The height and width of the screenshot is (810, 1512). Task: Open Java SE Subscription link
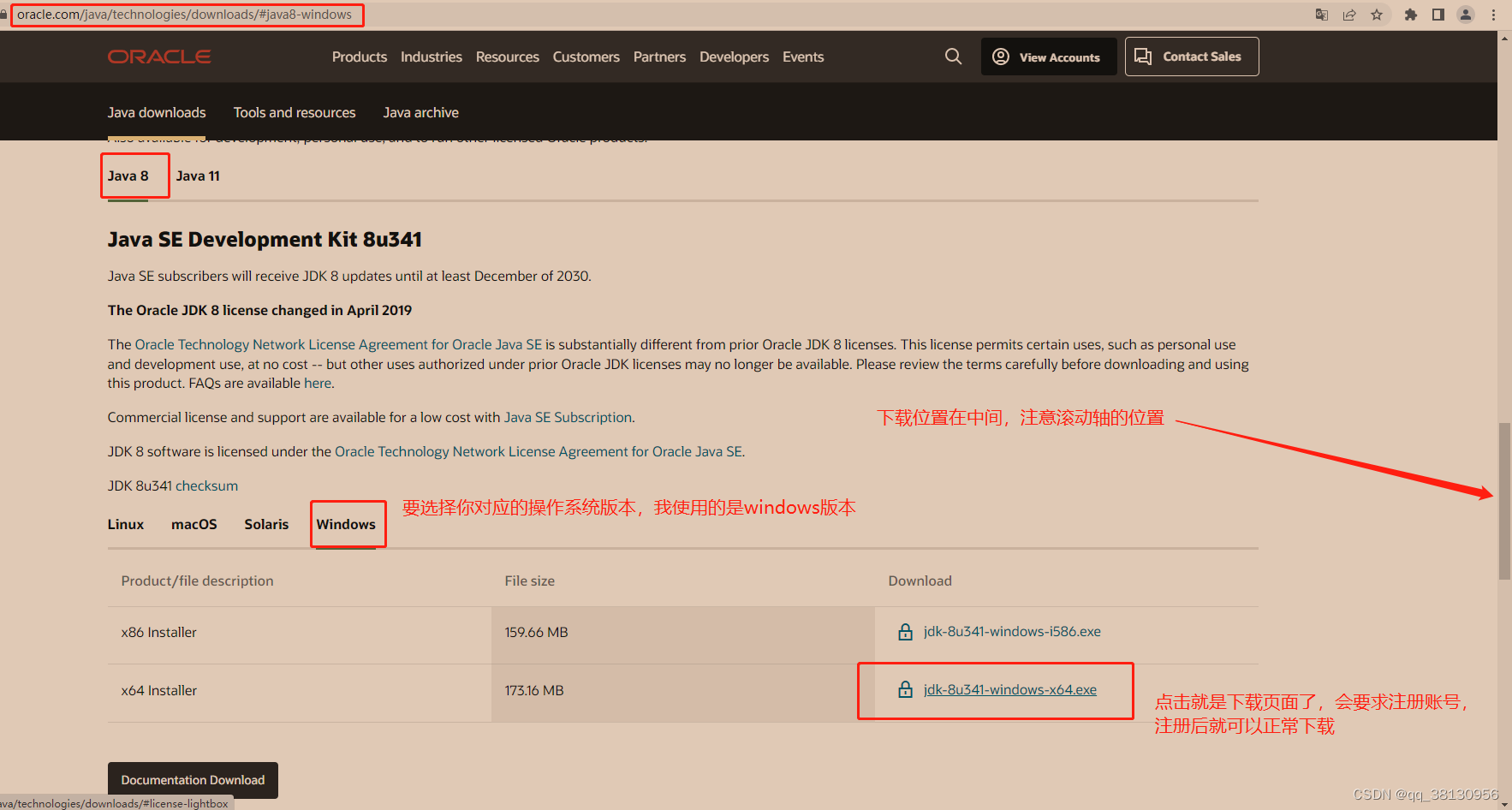tap(568, 417)
